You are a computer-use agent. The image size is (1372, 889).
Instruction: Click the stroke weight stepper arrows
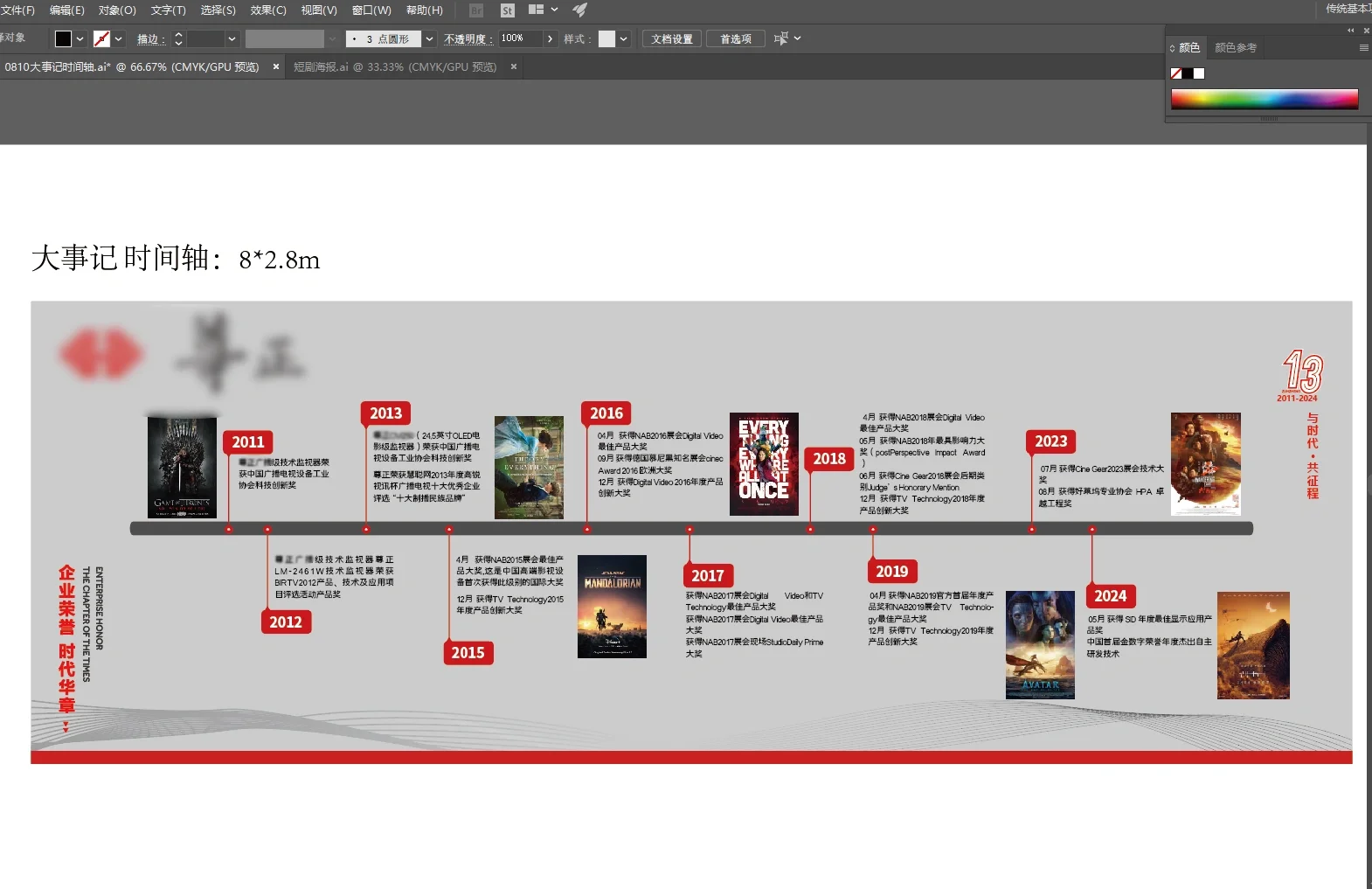coord(178,38)
